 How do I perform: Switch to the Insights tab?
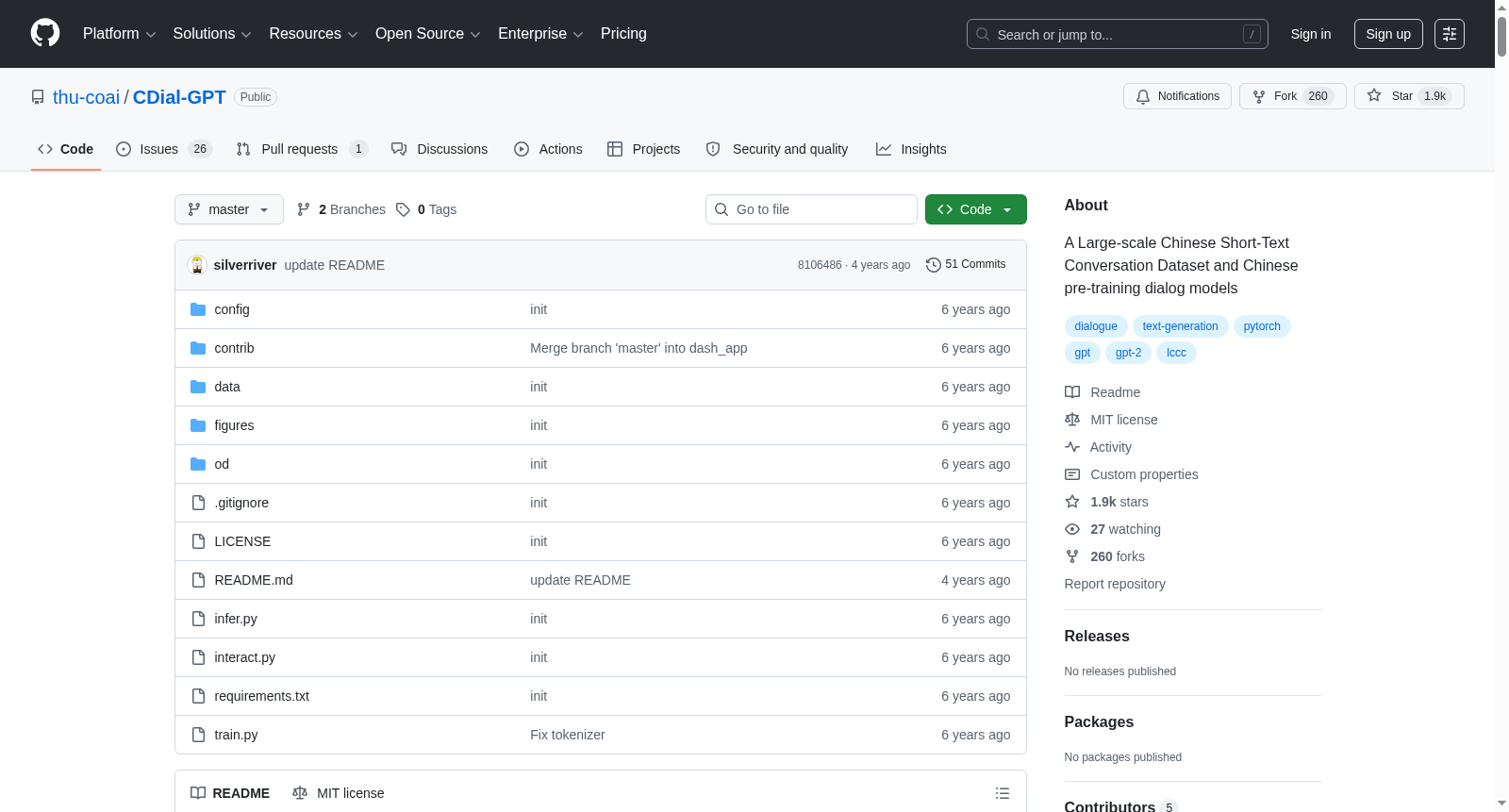911,149
